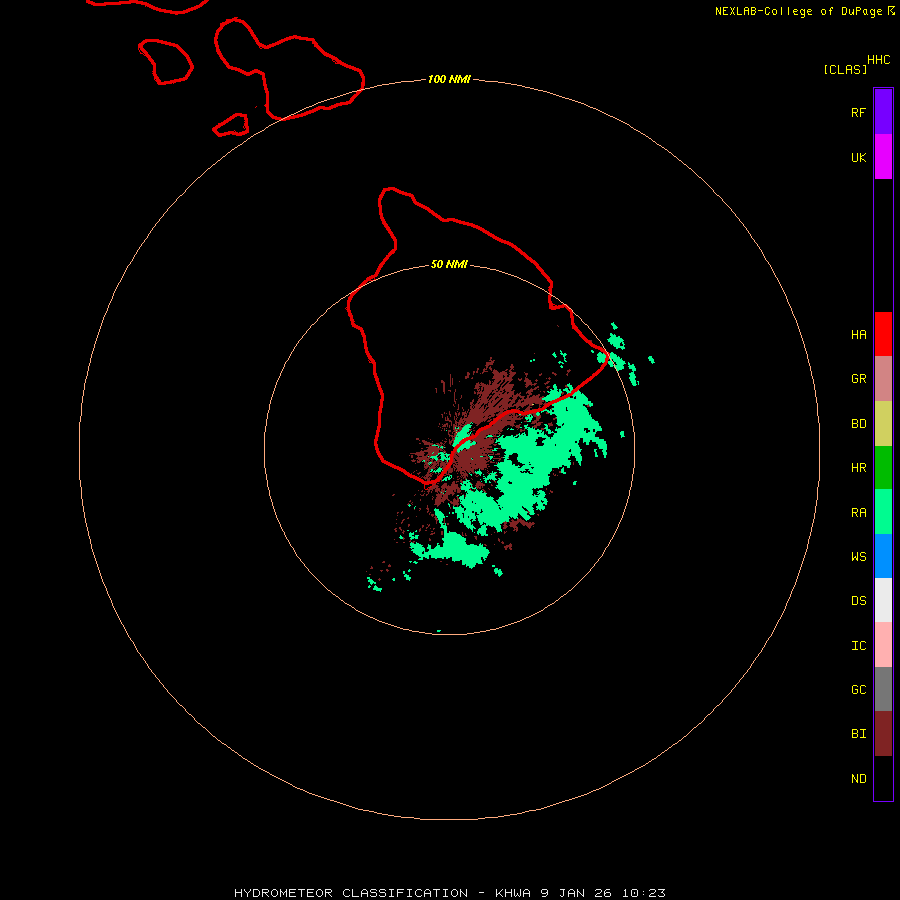Image resolution: width=900 pixels, height=900 pixels.
Task: Click the IC pink legend swatch
Action: [883, 645]
